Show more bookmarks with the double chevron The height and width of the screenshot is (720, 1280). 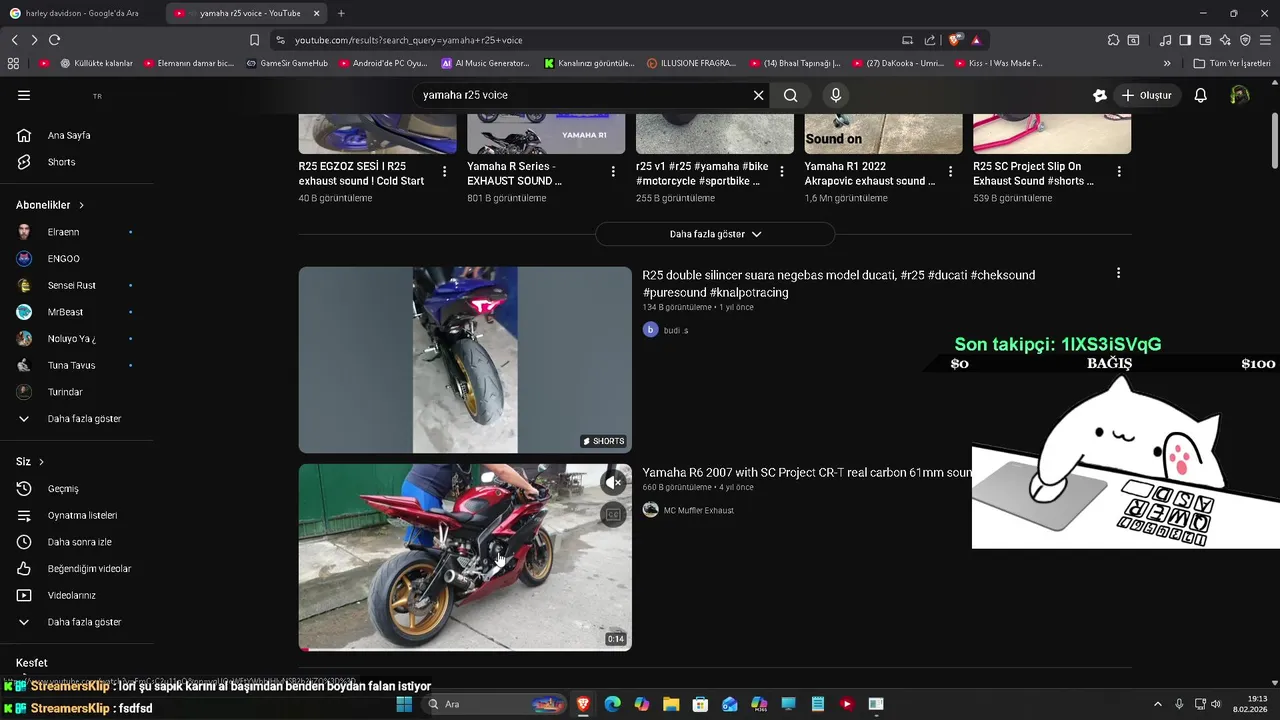pyautogui.click(x=1167, y=63)
